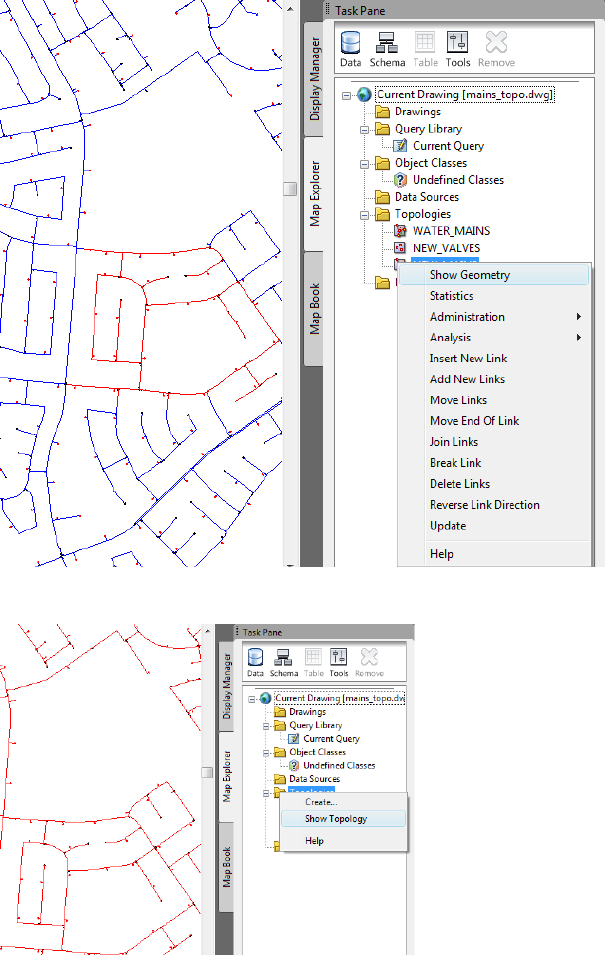Open the Tools menu in upper Task Pane

458,49
